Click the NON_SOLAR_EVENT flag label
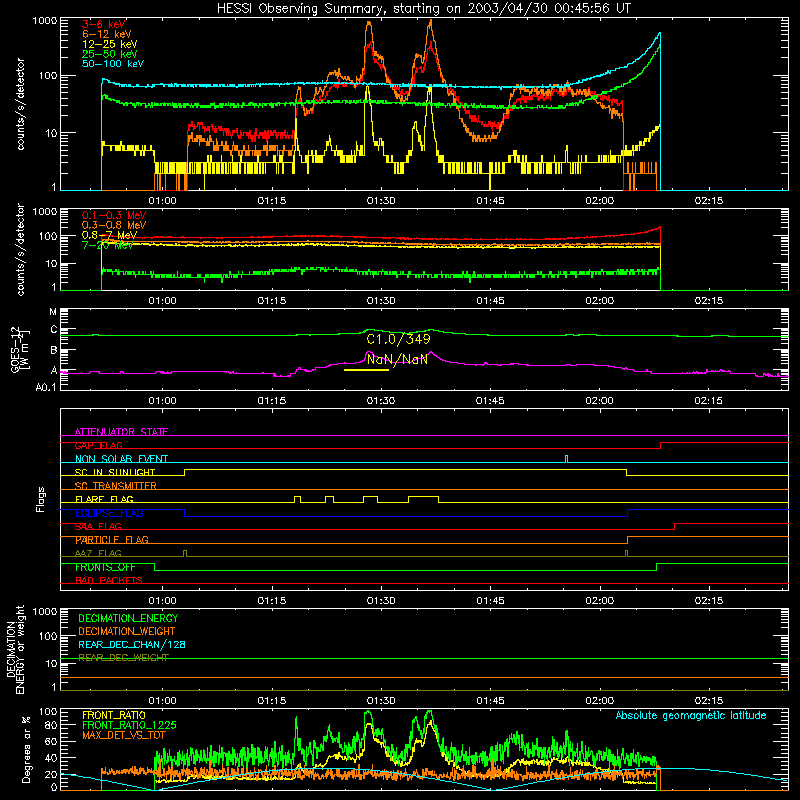The image size is (800, 800). click(121, 459)
